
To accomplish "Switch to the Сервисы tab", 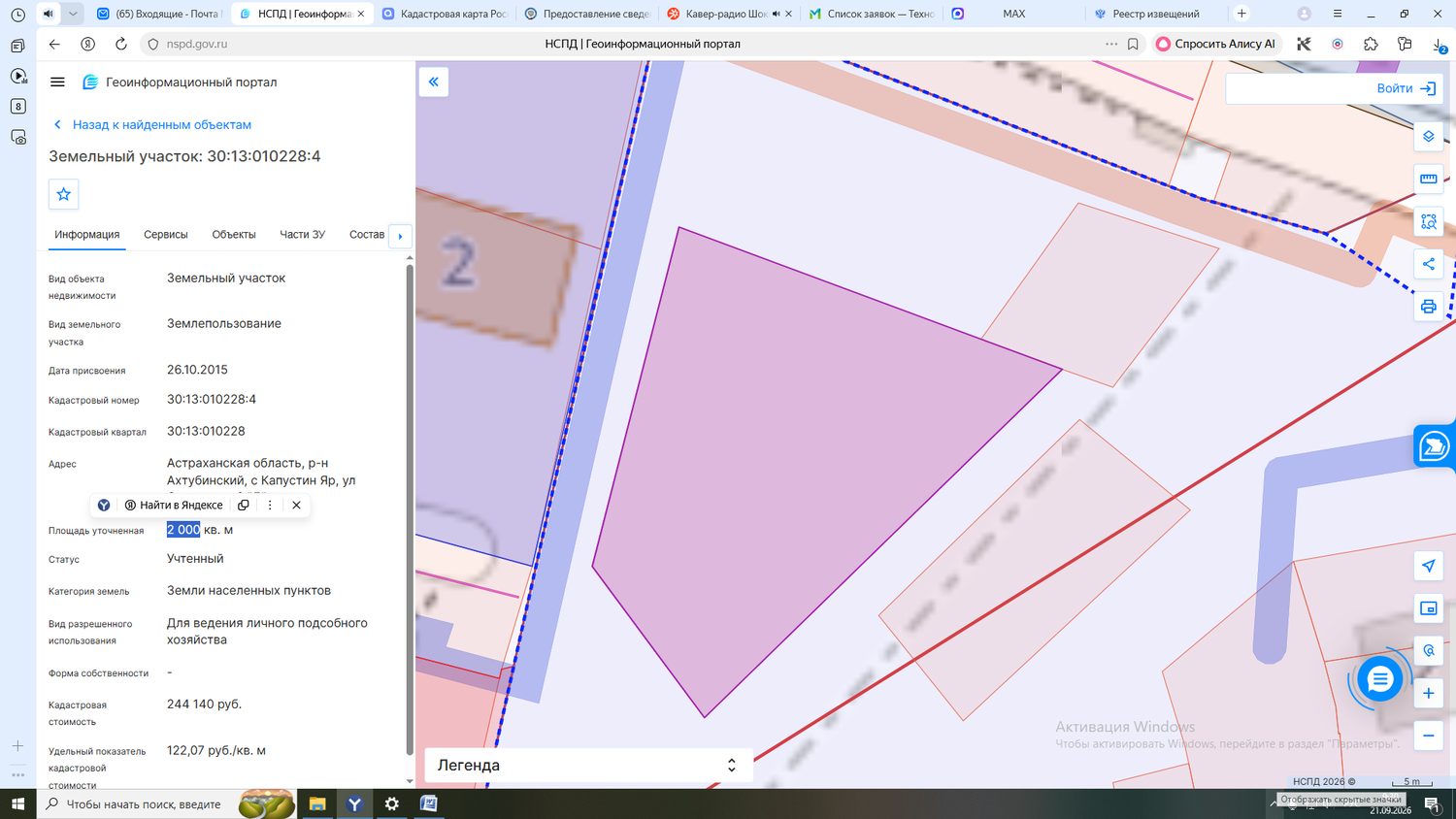I will [x=166, y=235].
